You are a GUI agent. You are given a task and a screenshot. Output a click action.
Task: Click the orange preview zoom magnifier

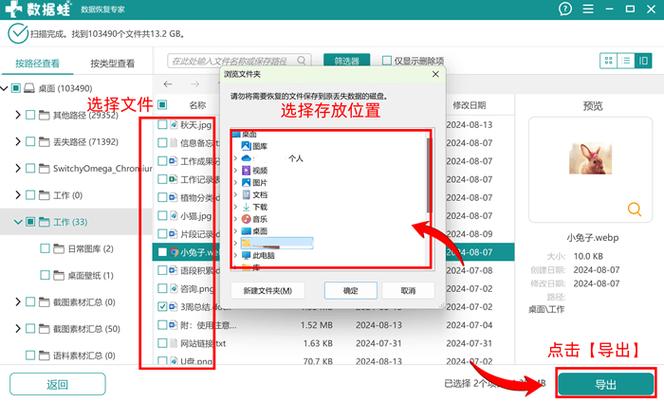pos(634,209)
